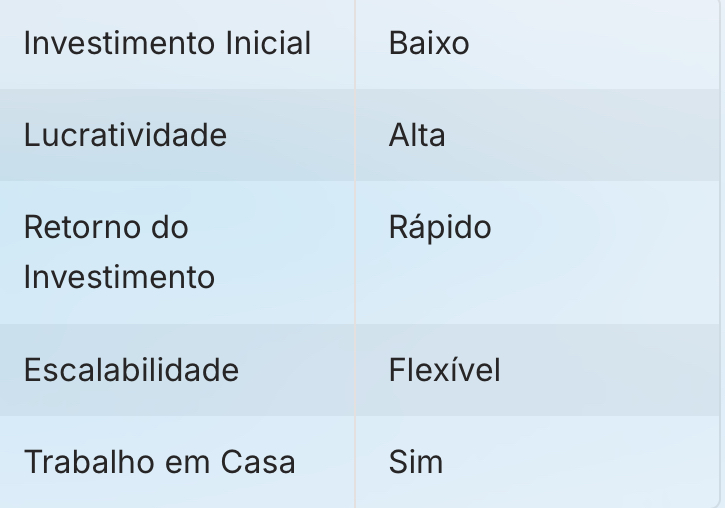Click the "Lucratividade" row label
Screen dimensions: 725x508
pyautogui.click(x=125, y=135)
